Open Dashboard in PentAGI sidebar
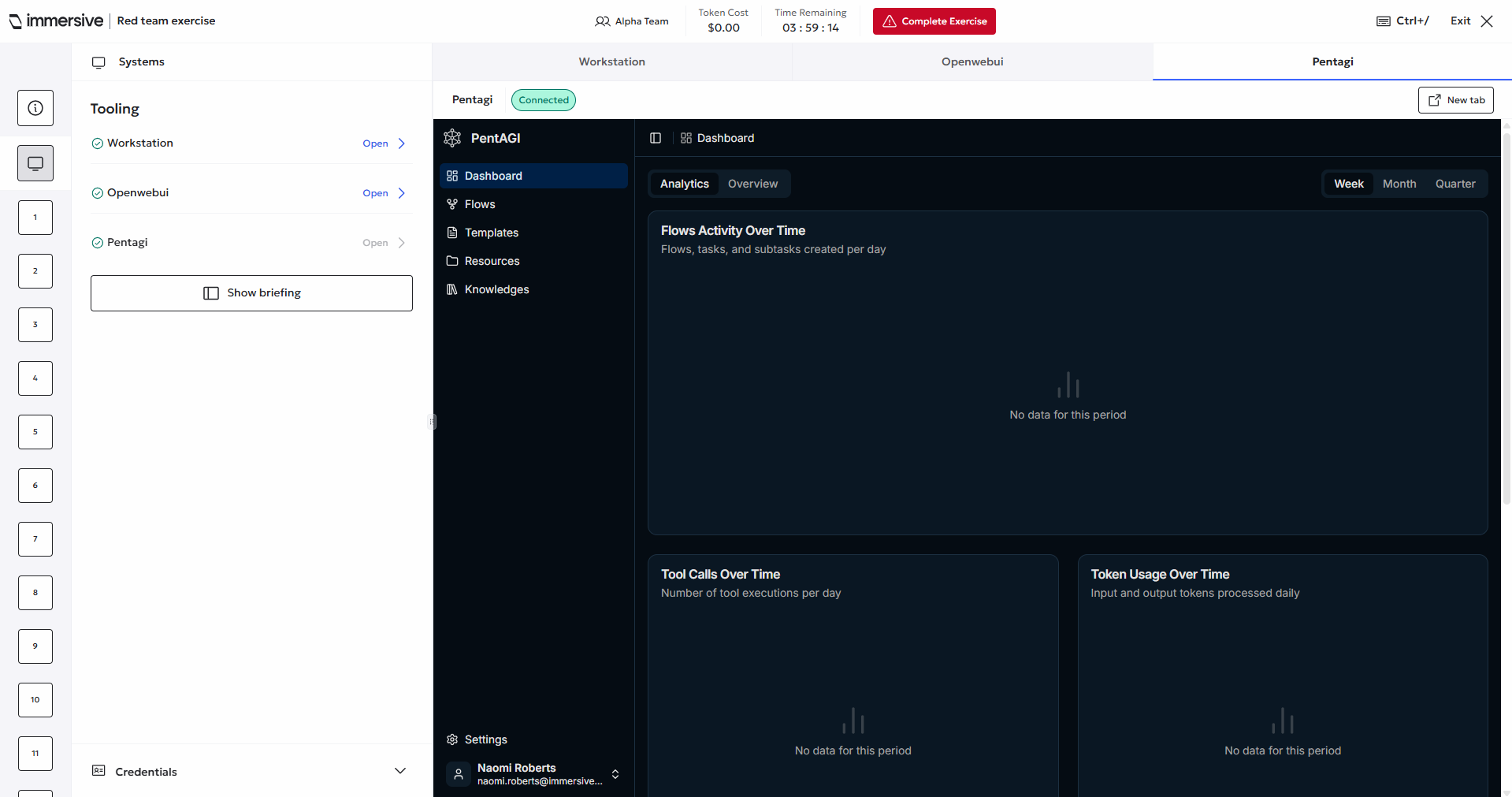The height and width of the screenshot is (797, 1512). click(533, 176)
